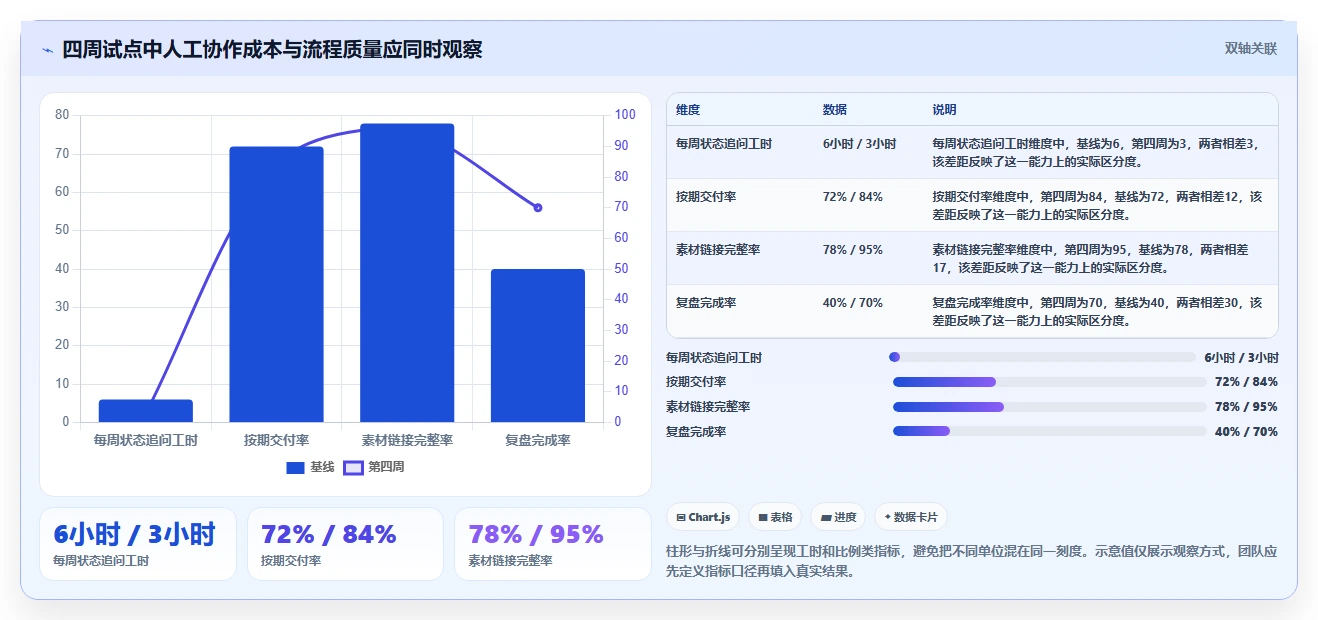Toggle the 第四周 legend swatch
This screenshot has height=620, width=1318.
pos(353,467)
